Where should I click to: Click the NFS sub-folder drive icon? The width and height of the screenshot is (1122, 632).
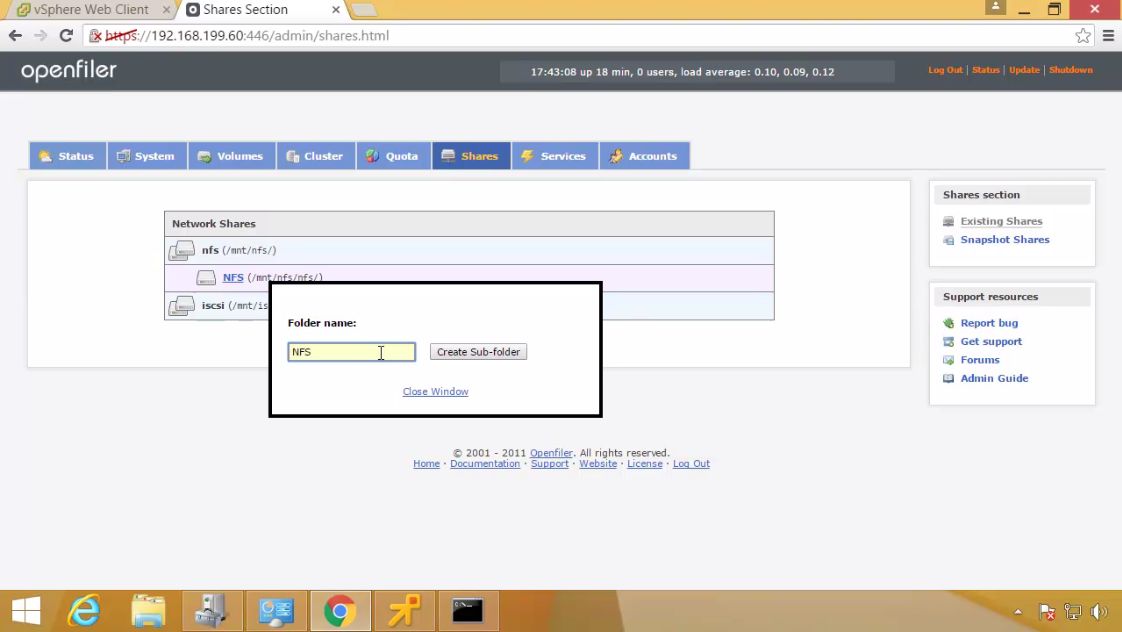click(206, 278)
